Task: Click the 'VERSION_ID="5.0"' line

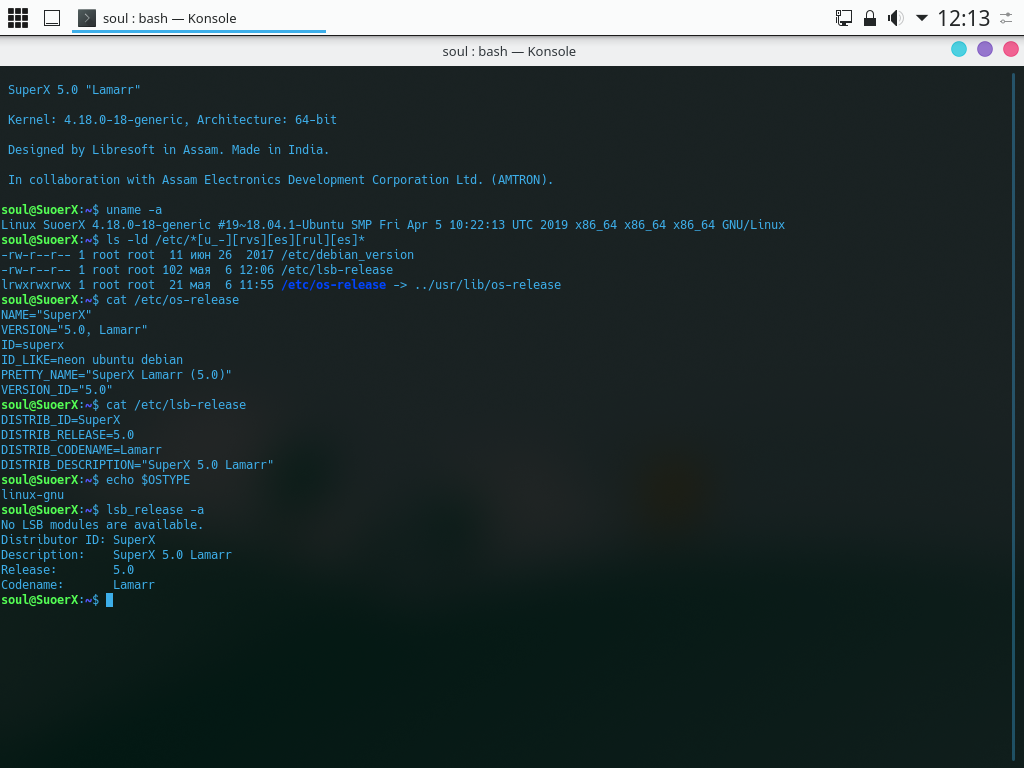Action: (57, 390)
